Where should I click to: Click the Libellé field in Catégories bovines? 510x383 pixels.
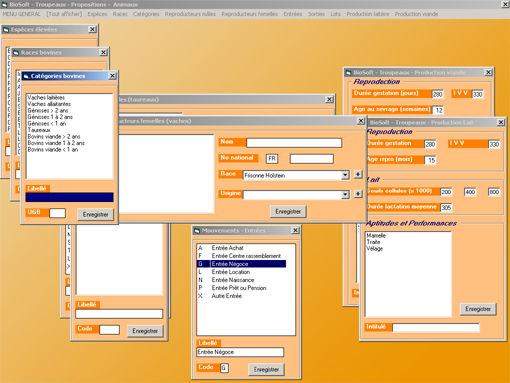pos(69,197)
